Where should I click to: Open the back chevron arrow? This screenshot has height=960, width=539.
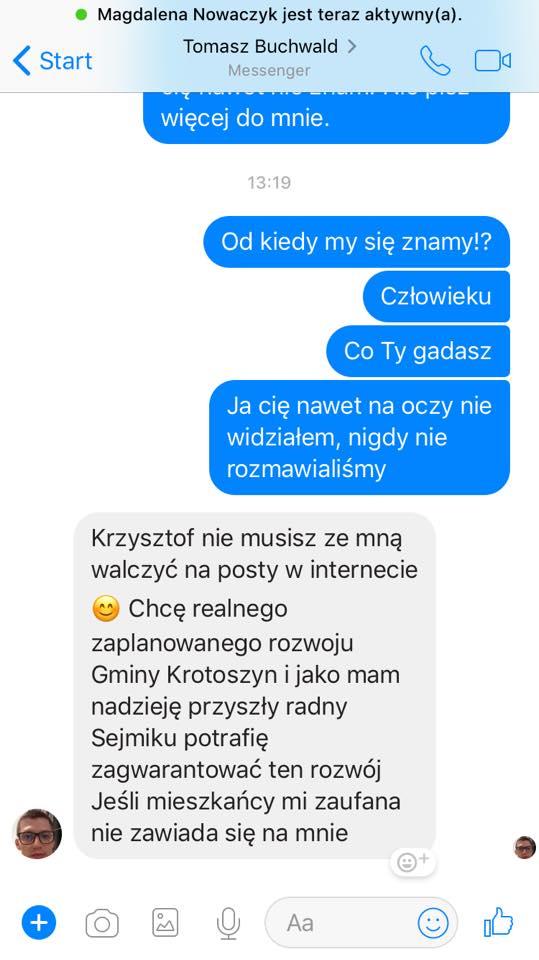[x=21, y=61]
